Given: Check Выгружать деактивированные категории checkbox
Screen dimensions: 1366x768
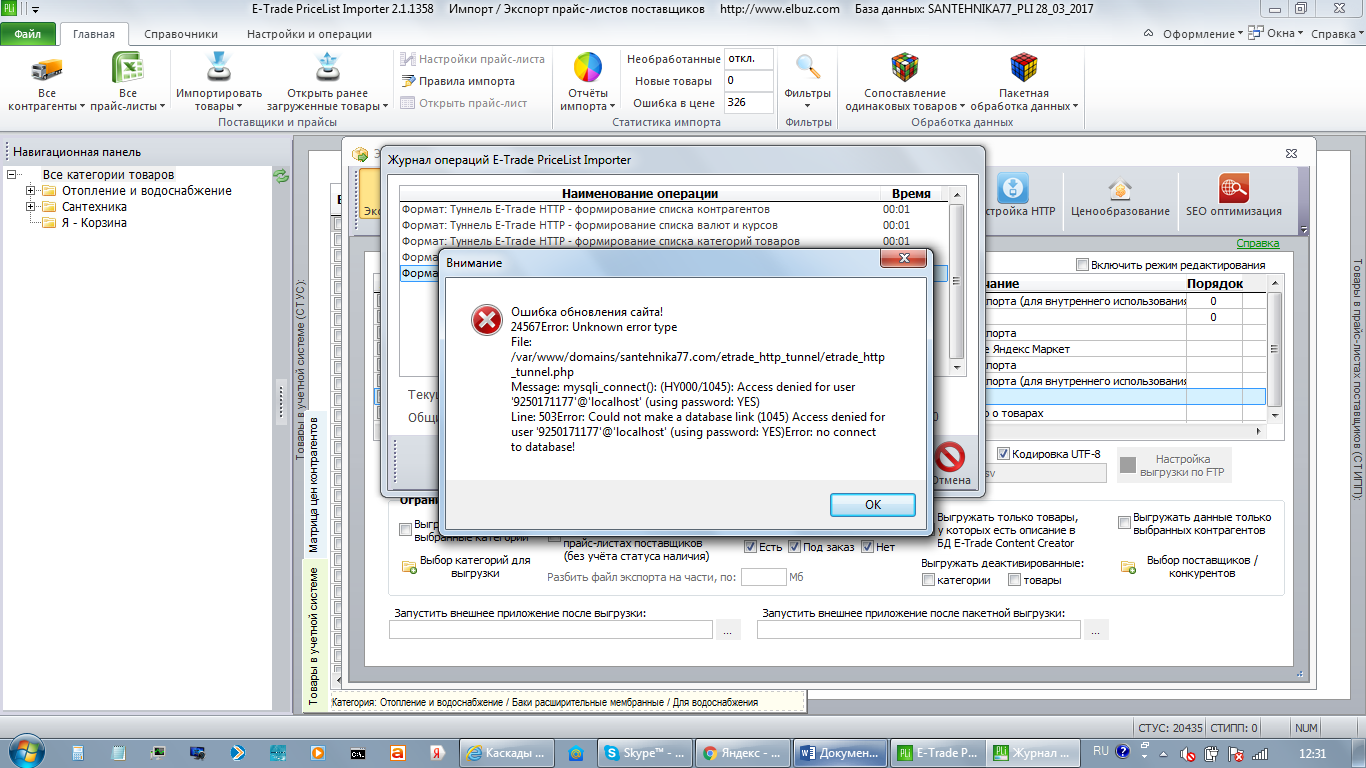Looking at the screenshot, I should click(x=928, y=580).
